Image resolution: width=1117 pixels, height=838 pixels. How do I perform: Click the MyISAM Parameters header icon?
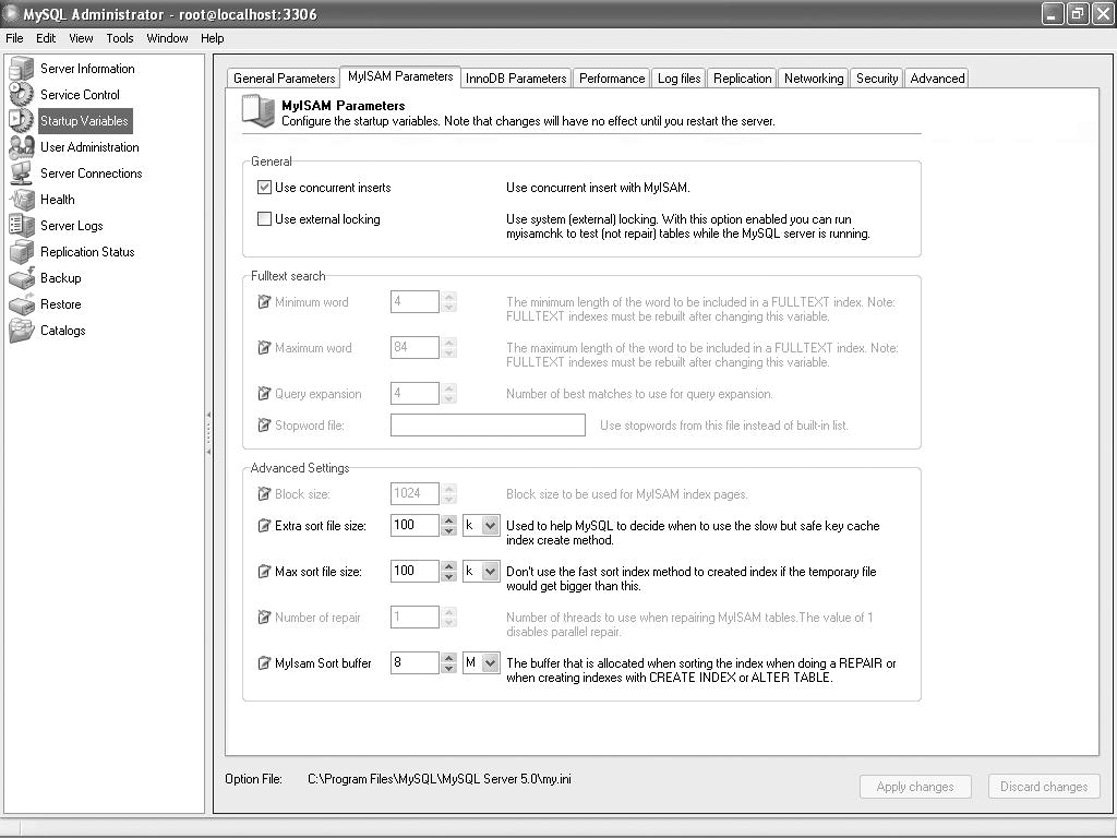click(x=258, y=112)
